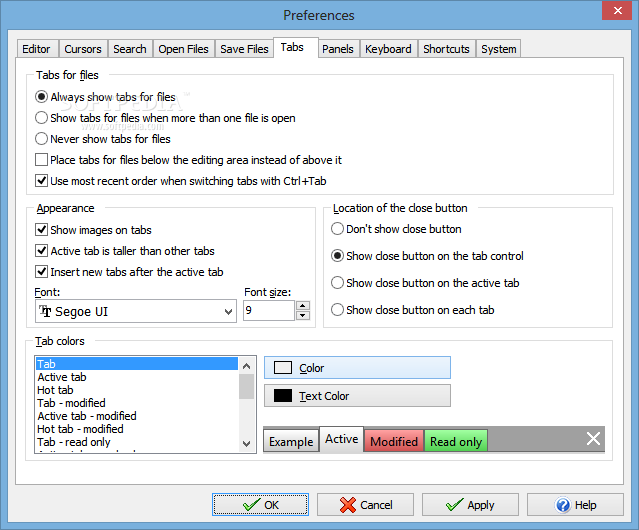Image resolution: width=639 pixels, height=530 pixels.
Task: Click the white X on the example tab bar
Action: click(x=593, y=439)
